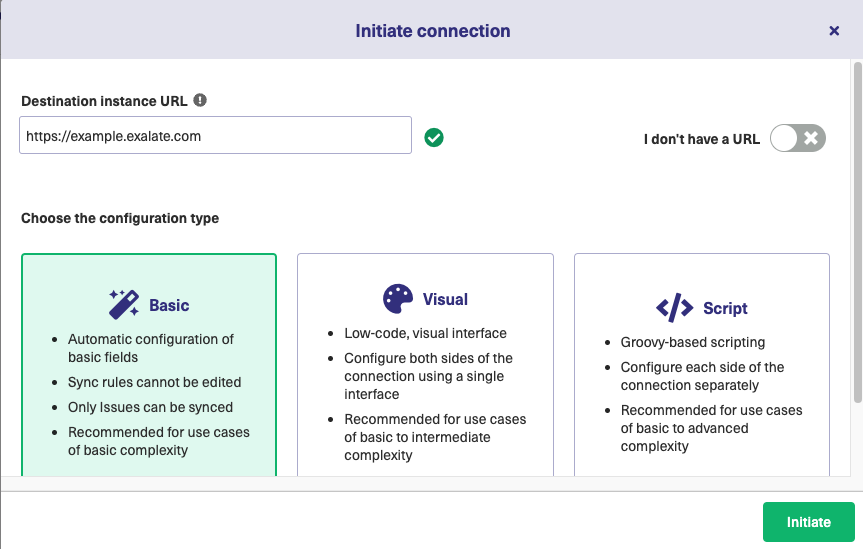The image size is (863, 549).
Task: Click the info icon beside Destination instance URL
Action: click(x=200, y=100)
